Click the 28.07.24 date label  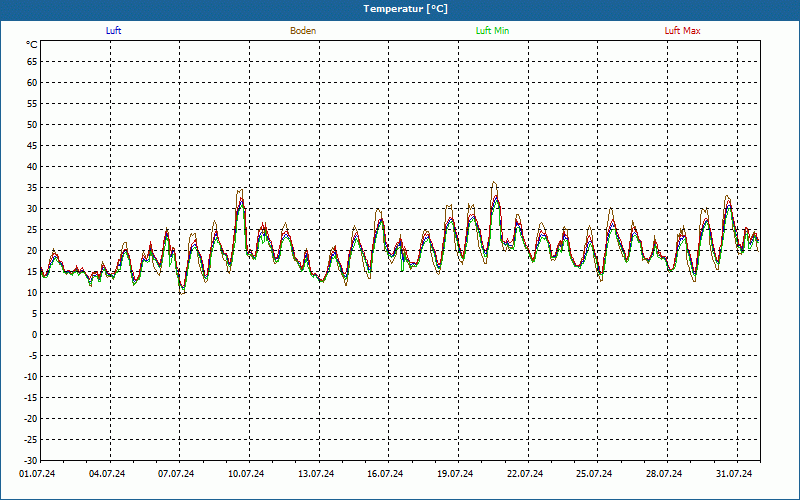664,474
